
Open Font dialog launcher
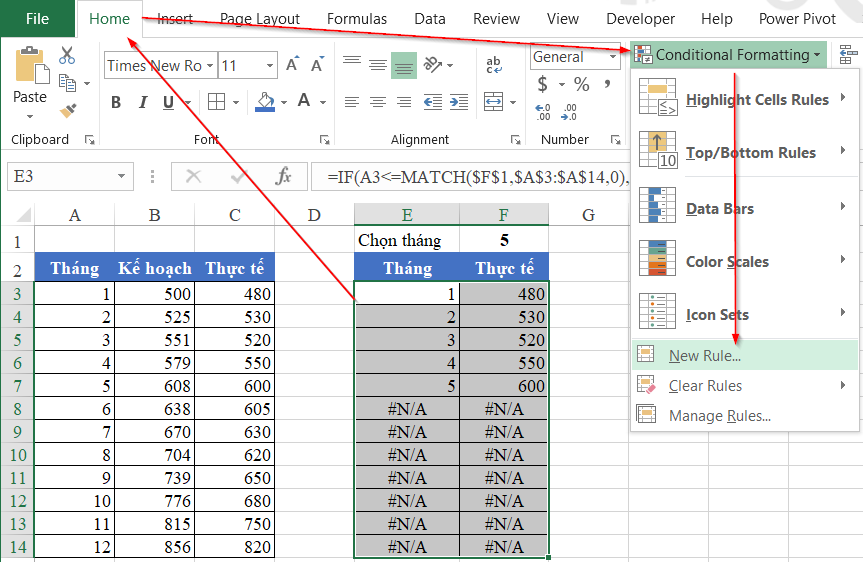coord(325,140)
